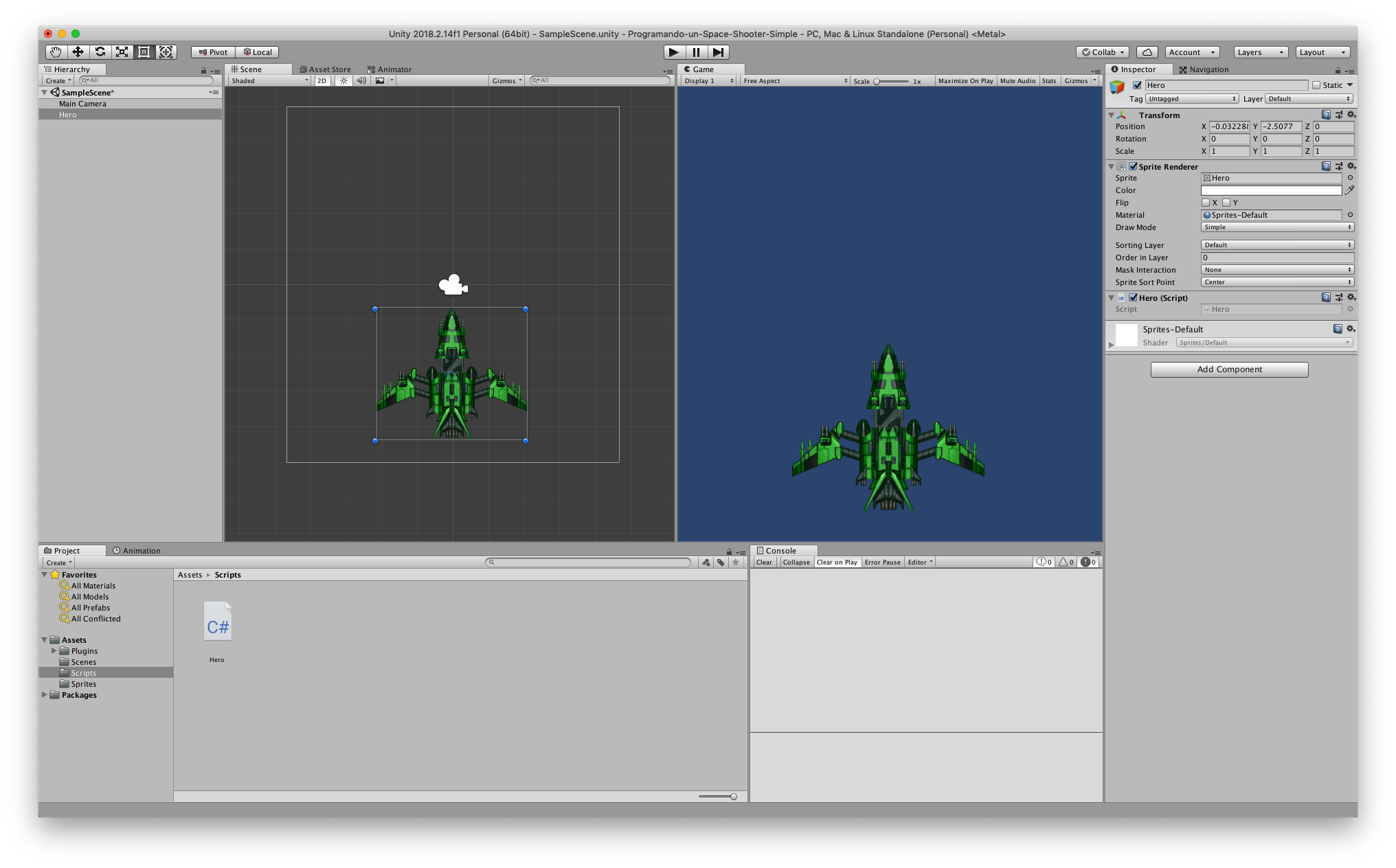The width and height of the screenshot is (1396, 868).
Task: Select the Rect Transform tool
Action: (144, 52)
